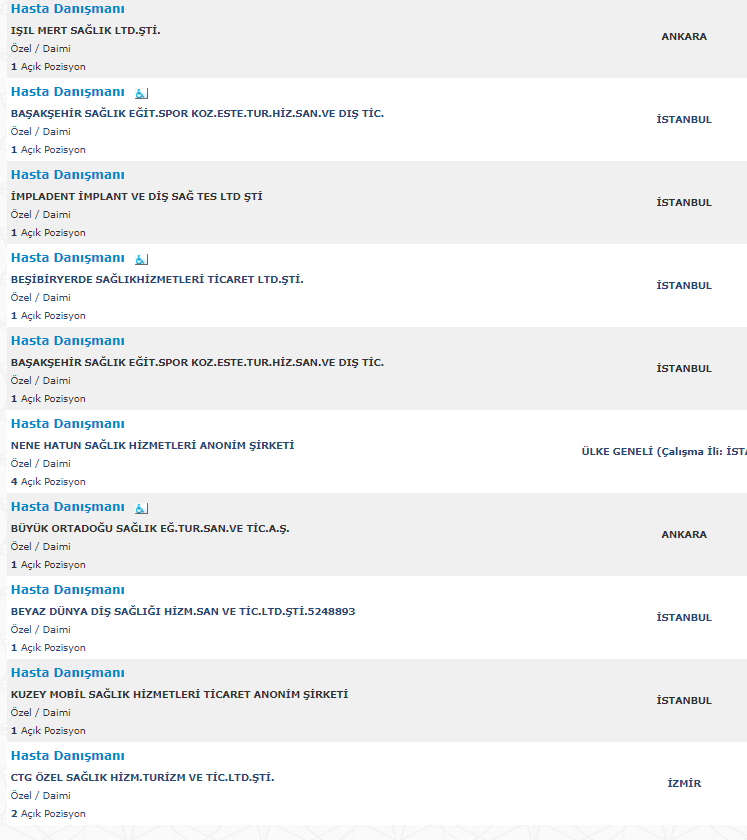The width and height of the screenshot is (747, 840).
Task: Open Hasta Danışmanı job at KUZEY MOBİL
Action: [67, 673]
